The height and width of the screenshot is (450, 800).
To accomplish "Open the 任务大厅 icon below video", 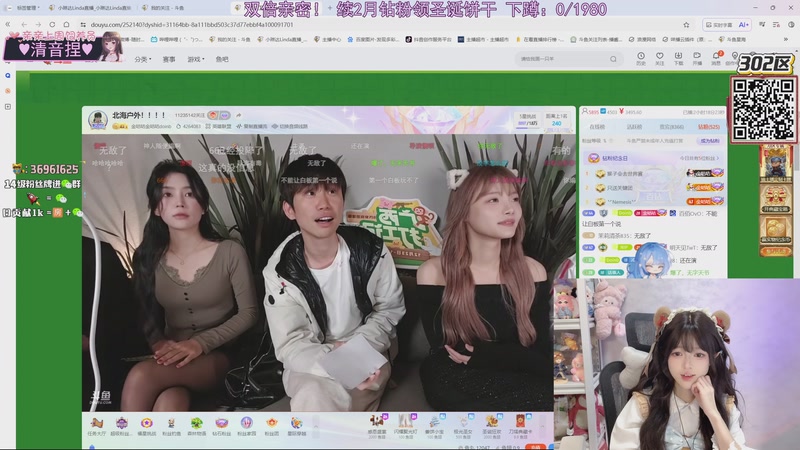I will click(96, 426).
